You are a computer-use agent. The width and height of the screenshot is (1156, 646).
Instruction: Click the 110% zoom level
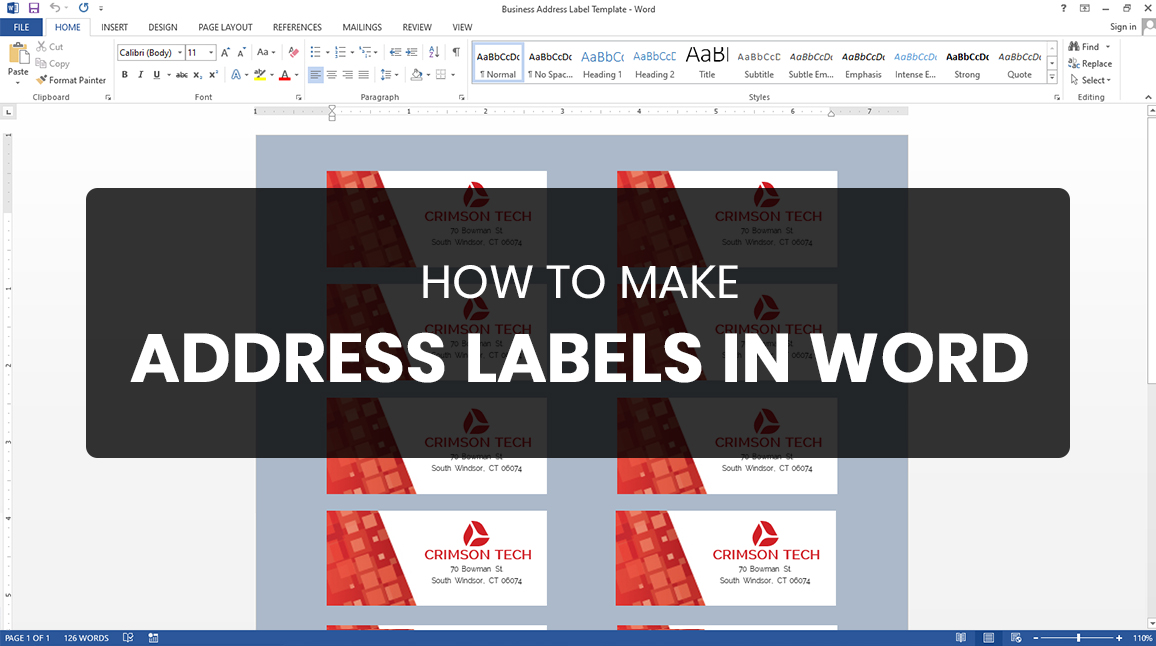(x=1142, y=638)
